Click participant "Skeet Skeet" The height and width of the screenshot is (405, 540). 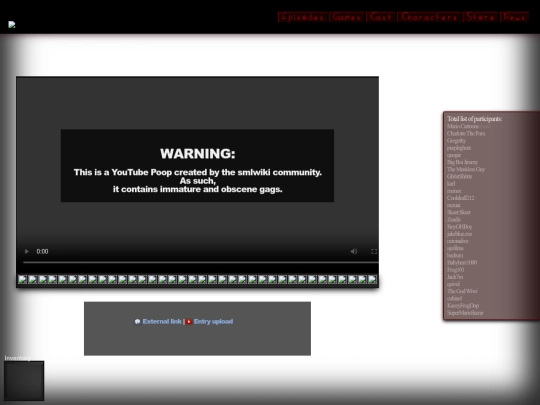click(x=458, y=212)
